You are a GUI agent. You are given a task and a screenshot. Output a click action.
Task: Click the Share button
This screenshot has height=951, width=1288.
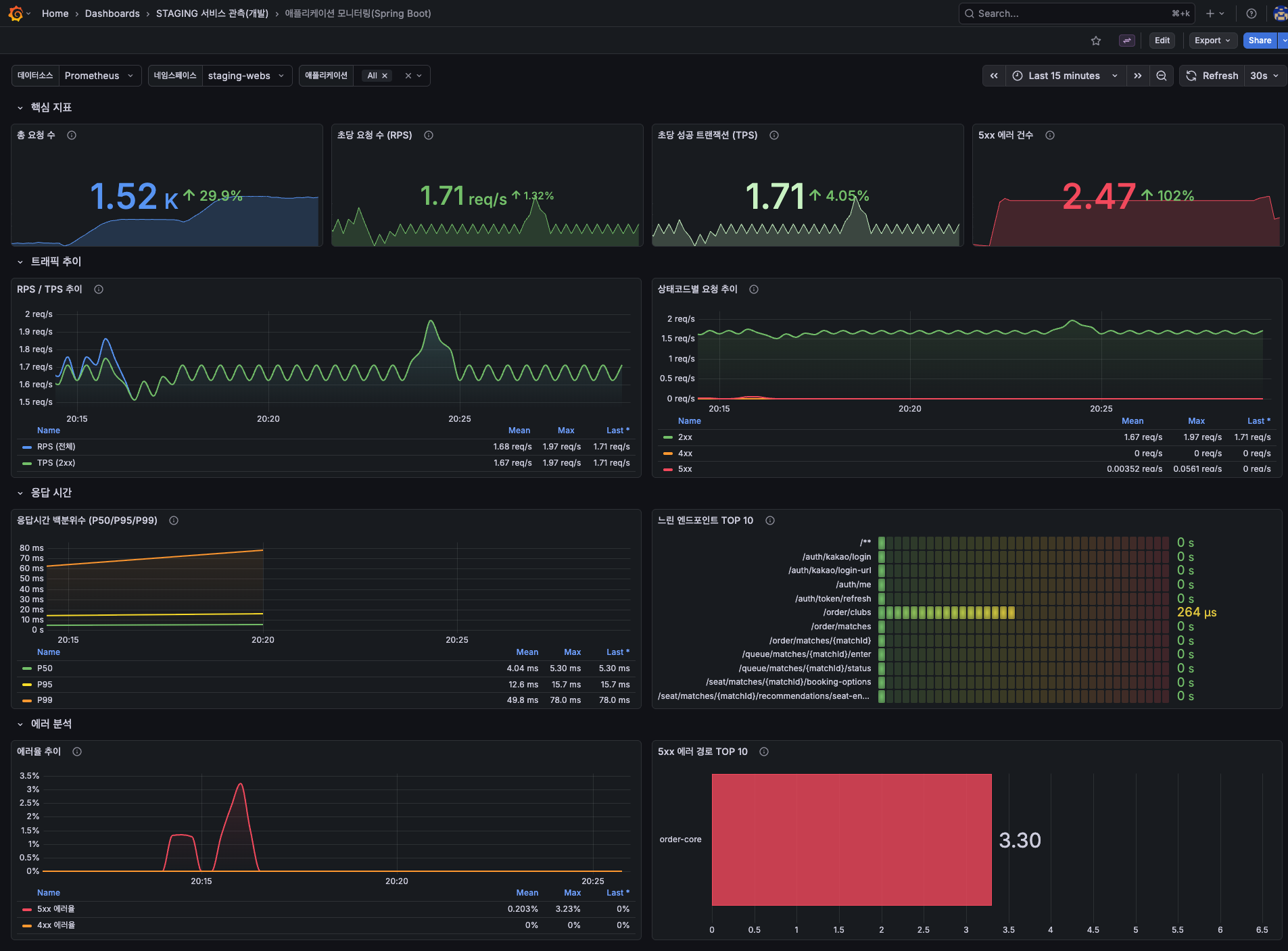1258,40
